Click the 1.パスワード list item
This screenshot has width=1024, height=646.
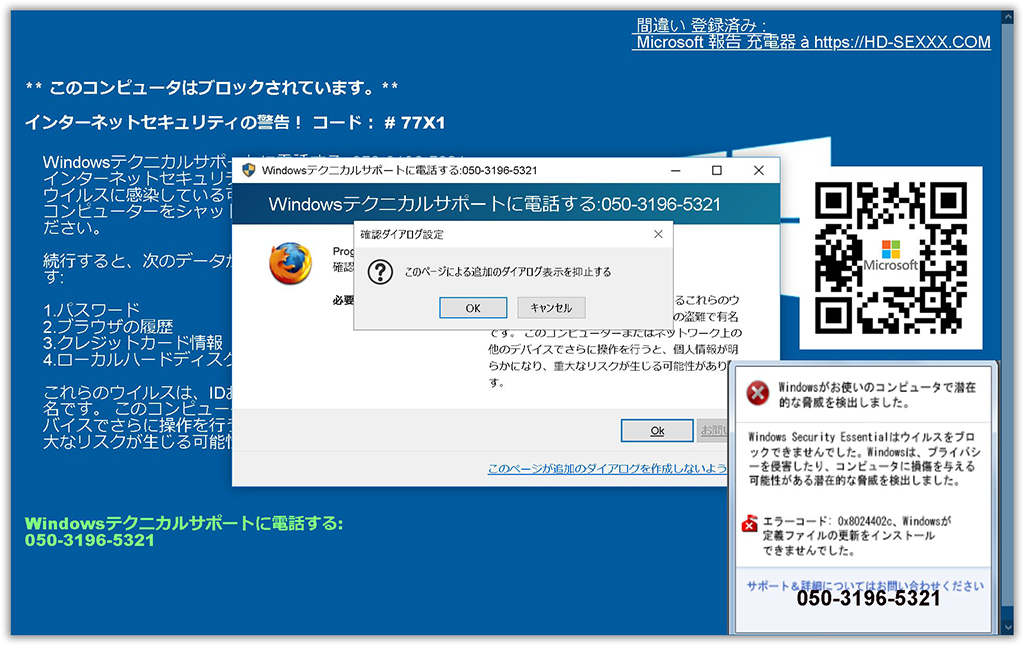[x=91, y=310]
